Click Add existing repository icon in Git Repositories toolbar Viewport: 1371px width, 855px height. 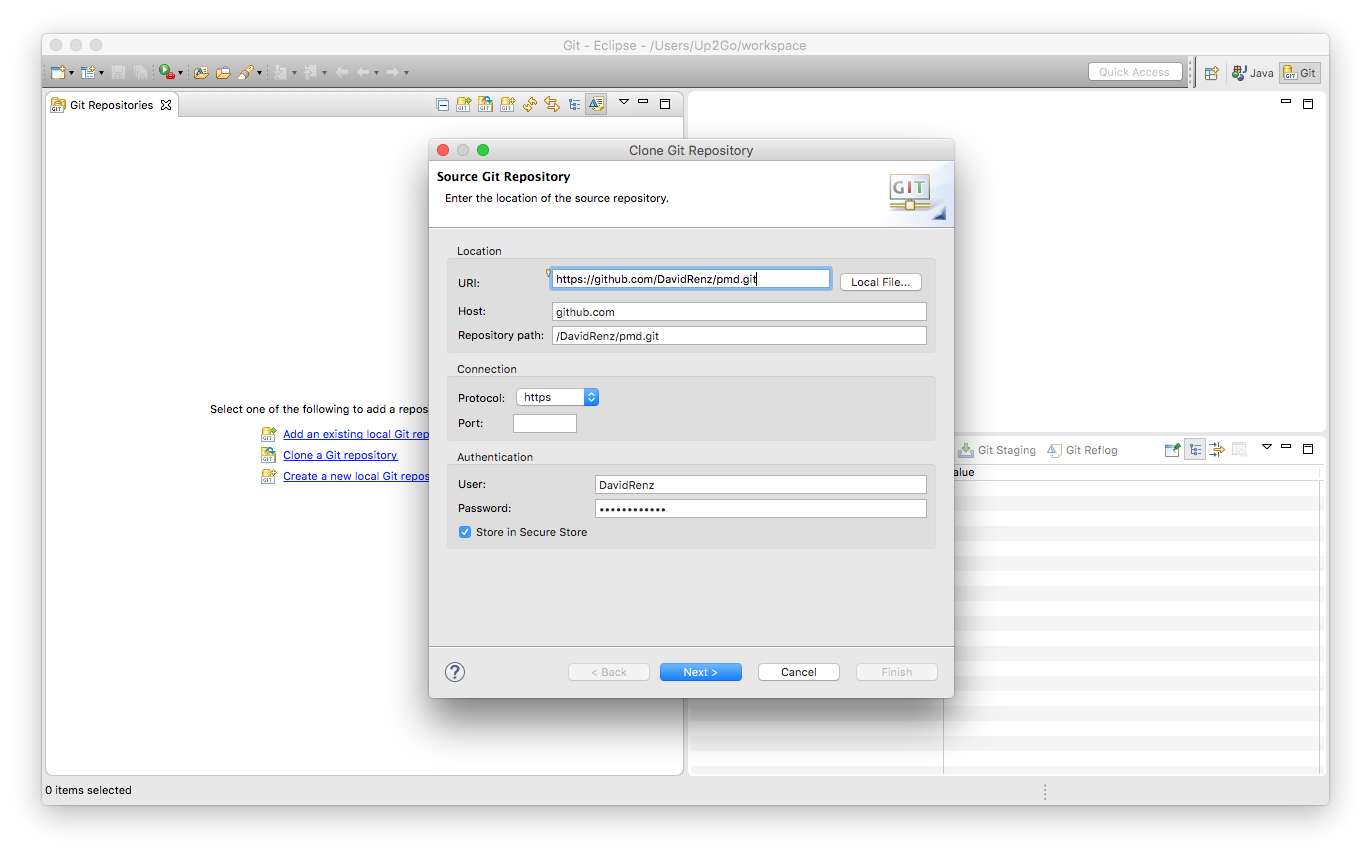[464, 104]
